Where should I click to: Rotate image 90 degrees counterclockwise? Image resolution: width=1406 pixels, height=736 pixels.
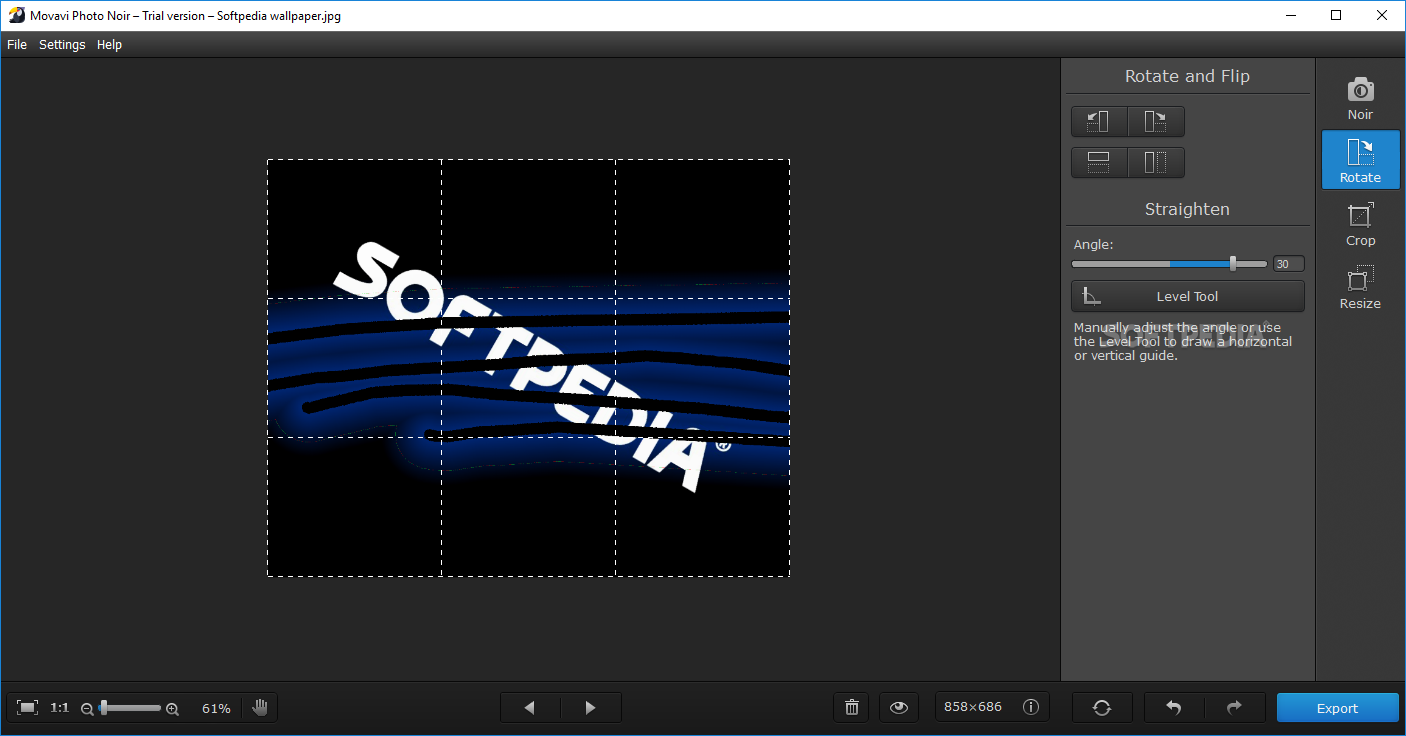click(1099, 121)
